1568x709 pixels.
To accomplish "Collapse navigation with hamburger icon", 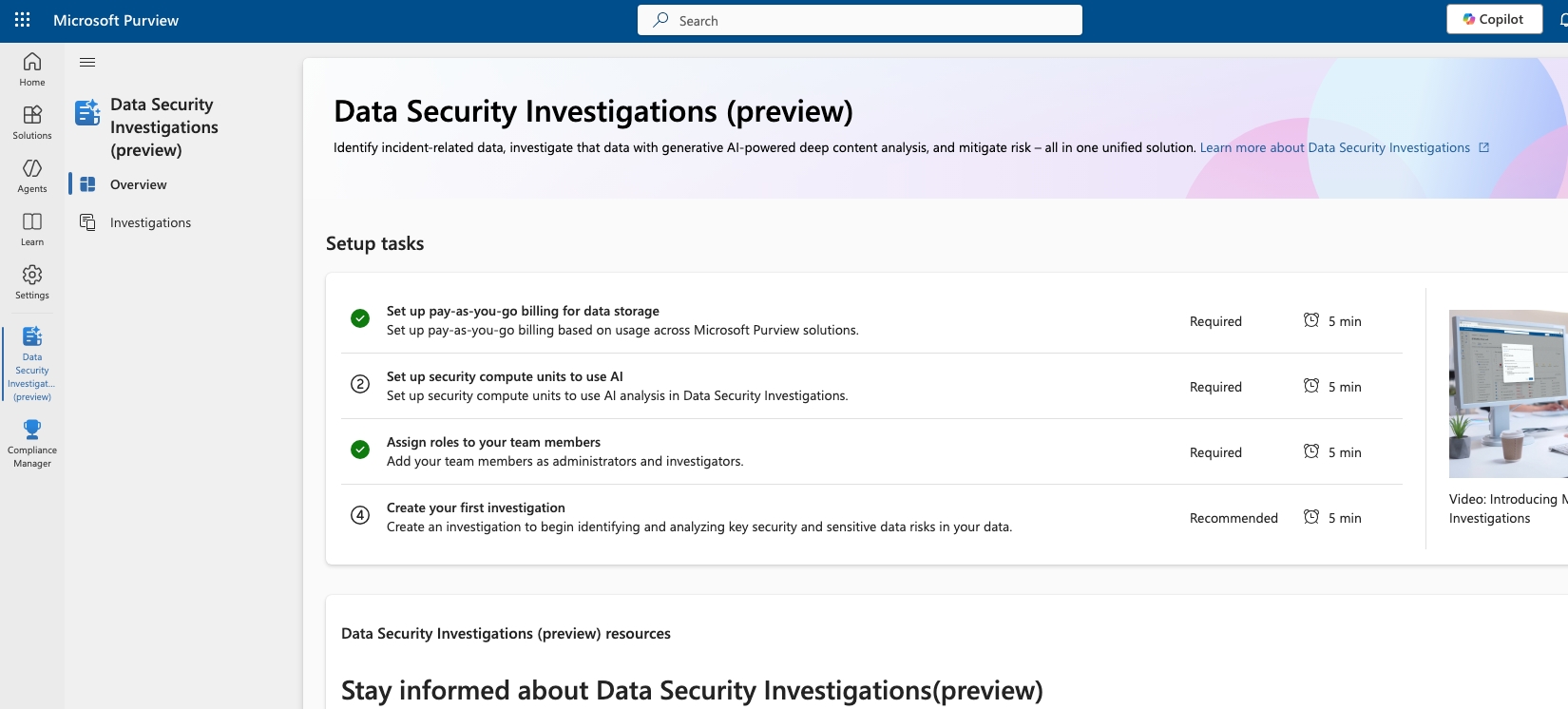I will (87, 63).
